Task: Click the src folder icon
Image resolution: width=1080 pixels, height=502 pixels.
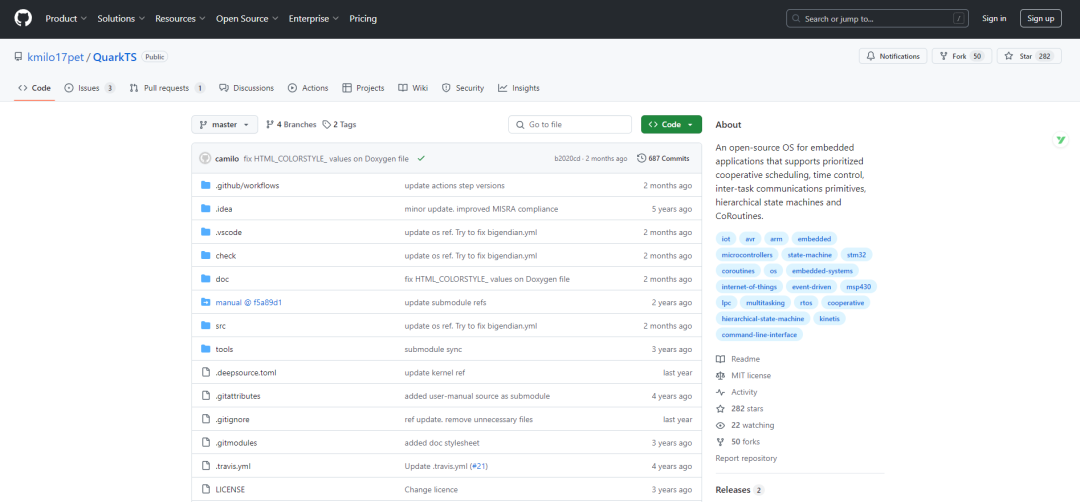Action: 205,326
